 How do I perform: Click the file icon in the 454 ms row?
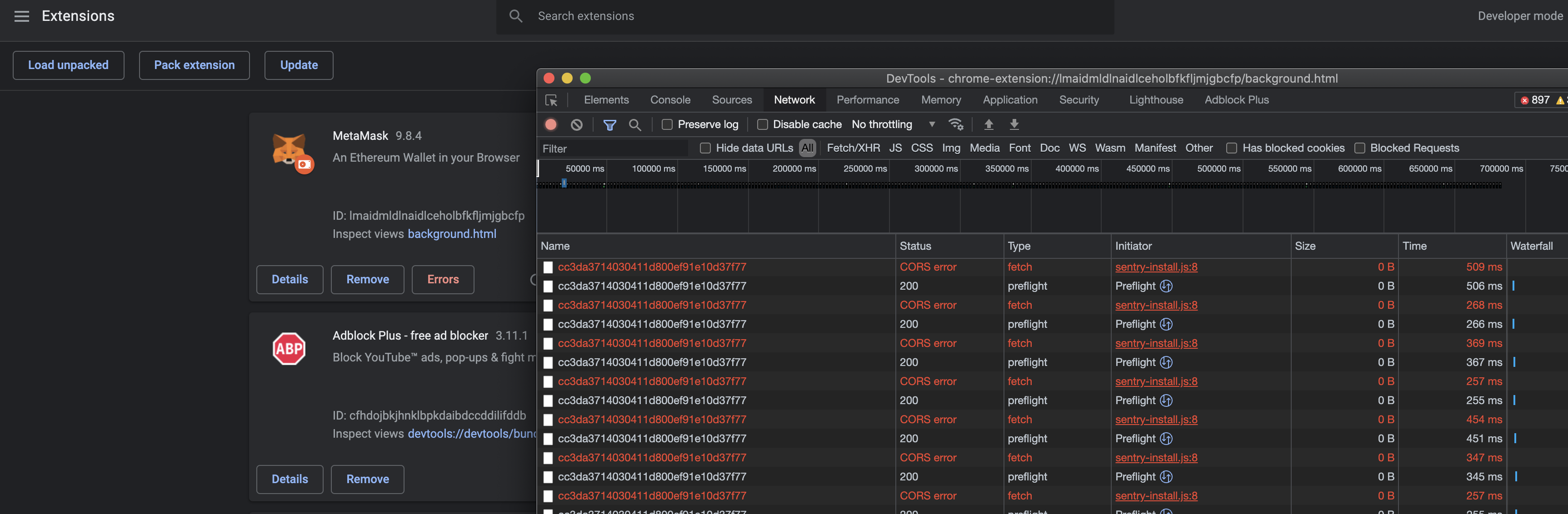coord(548,420)
